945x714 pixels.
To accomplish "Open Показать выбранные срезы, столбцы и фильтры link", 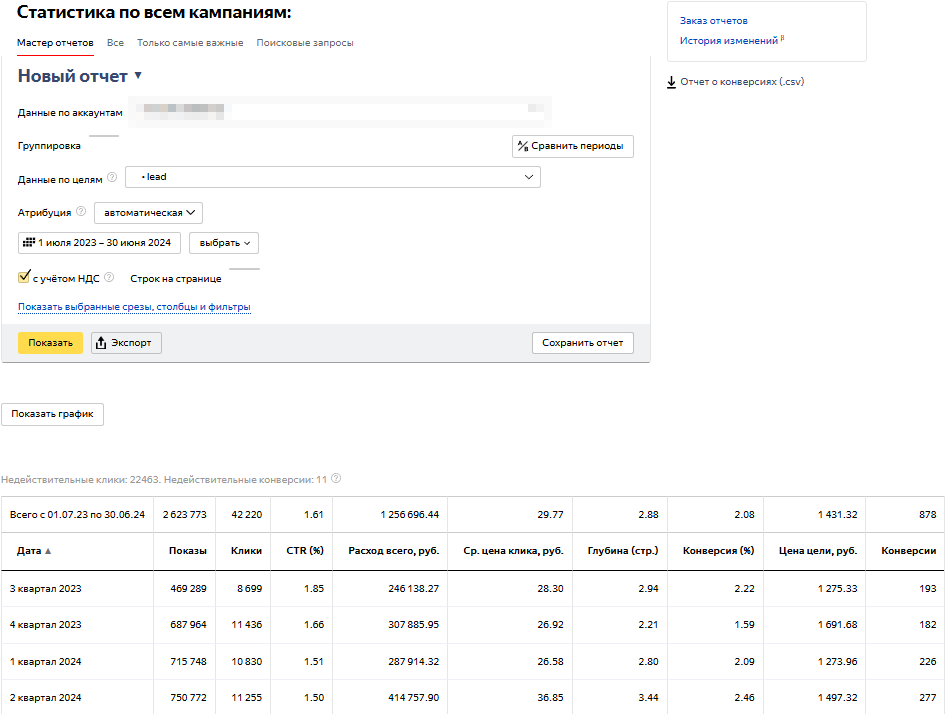I will tap(134, 307).
